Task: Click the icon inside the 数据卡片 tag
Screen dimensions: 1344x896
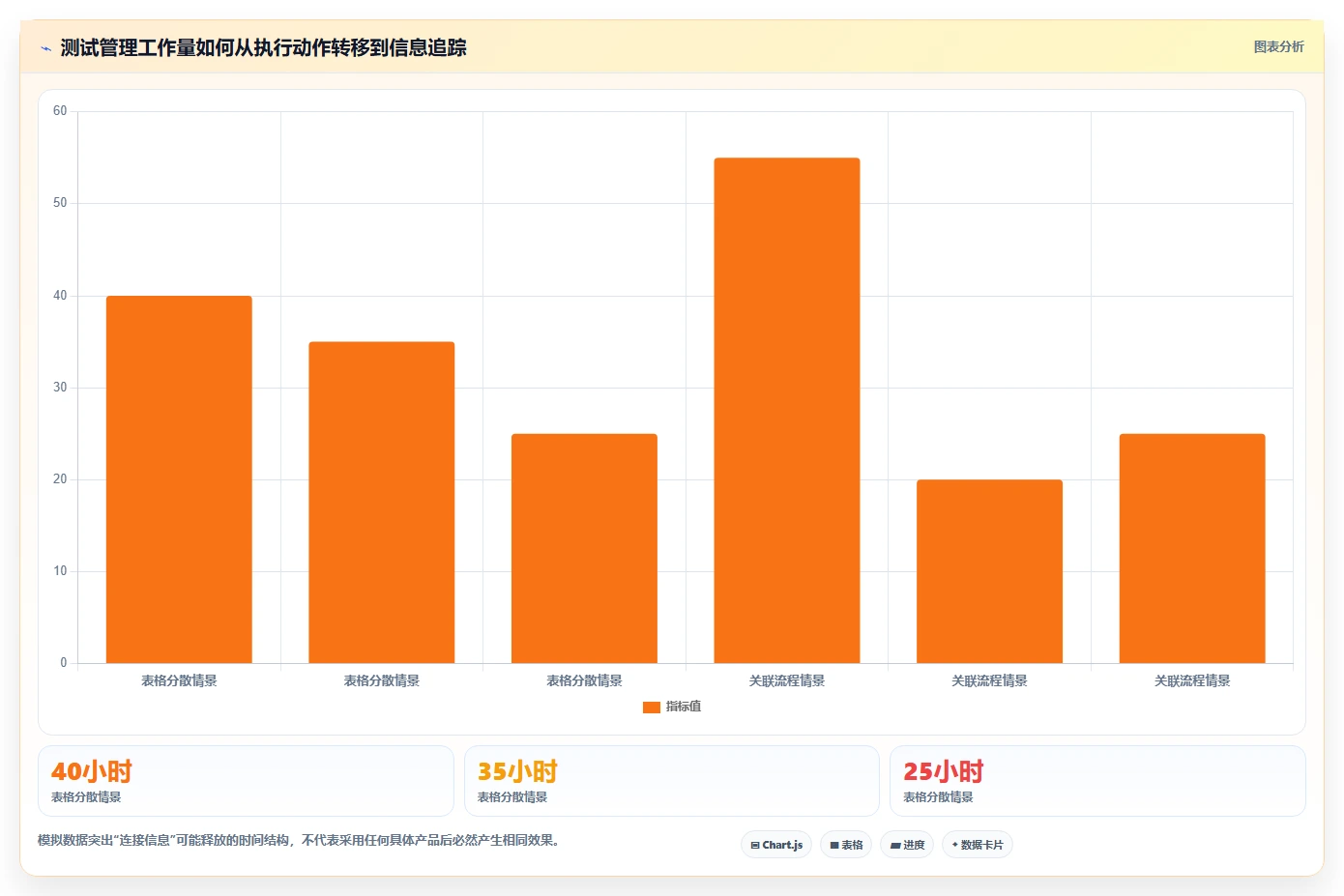Action: tap(955, 845)
